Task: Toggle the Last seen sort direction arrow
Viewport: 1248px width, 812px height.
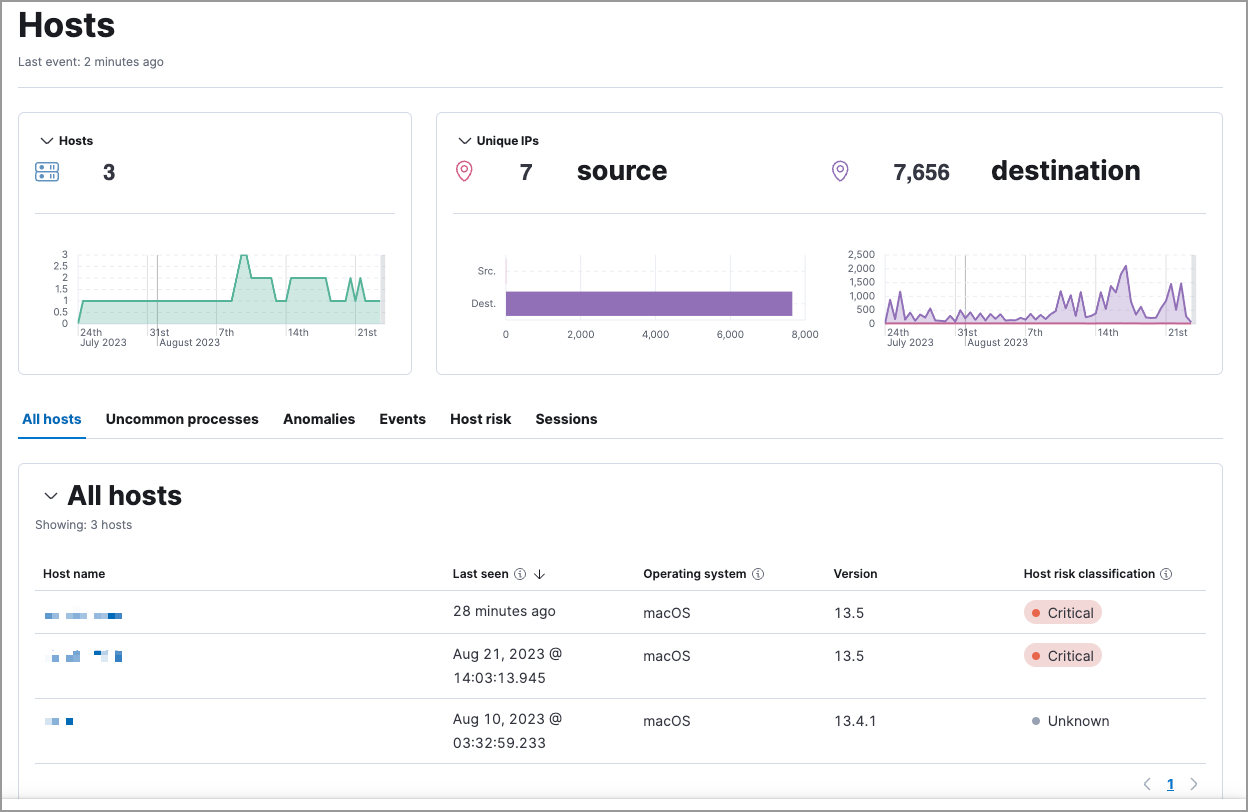Action: pos(539,573)
